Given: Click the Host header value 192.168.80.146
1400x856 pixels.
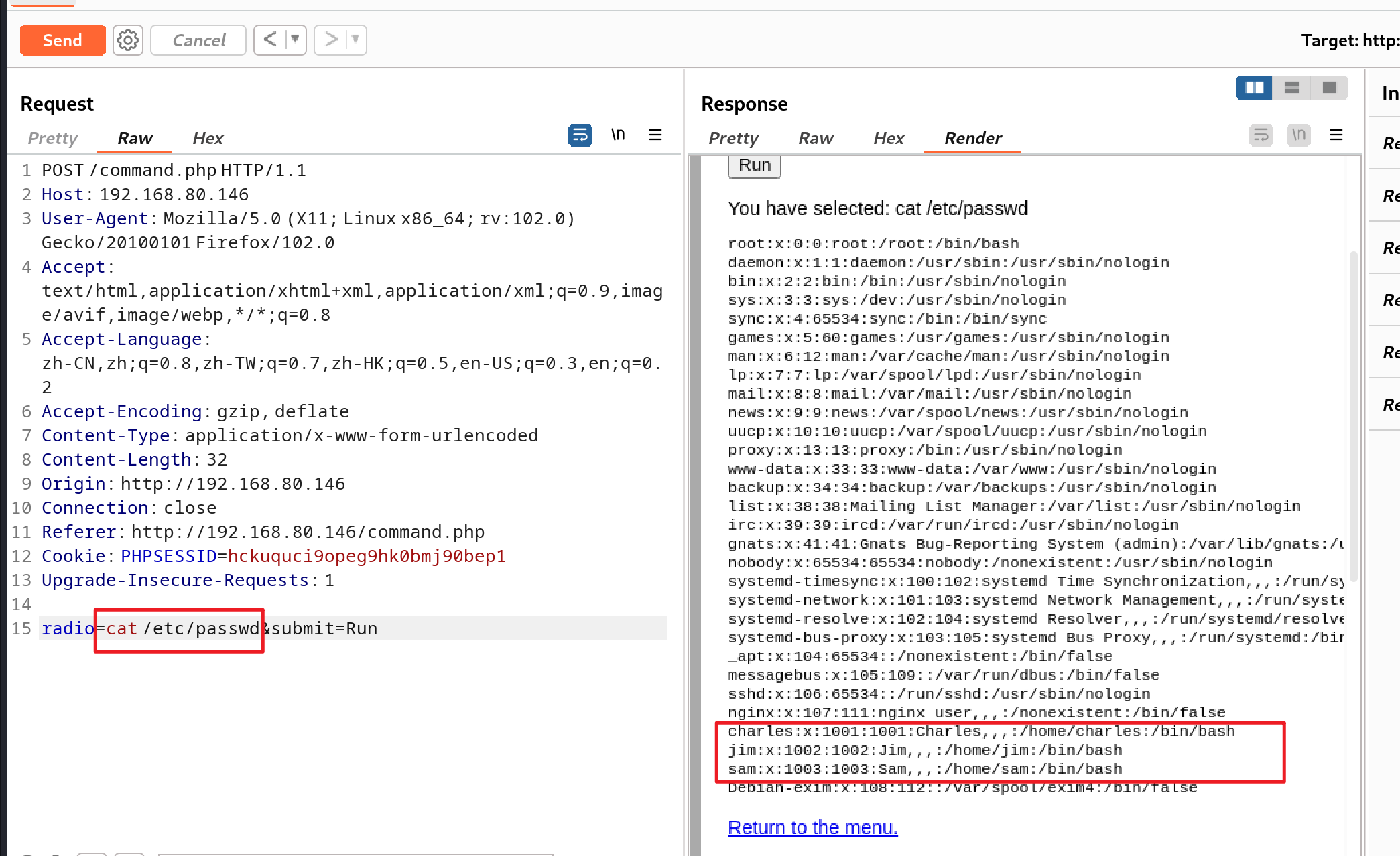Looking at the screenshot, I should click(174, 194).
